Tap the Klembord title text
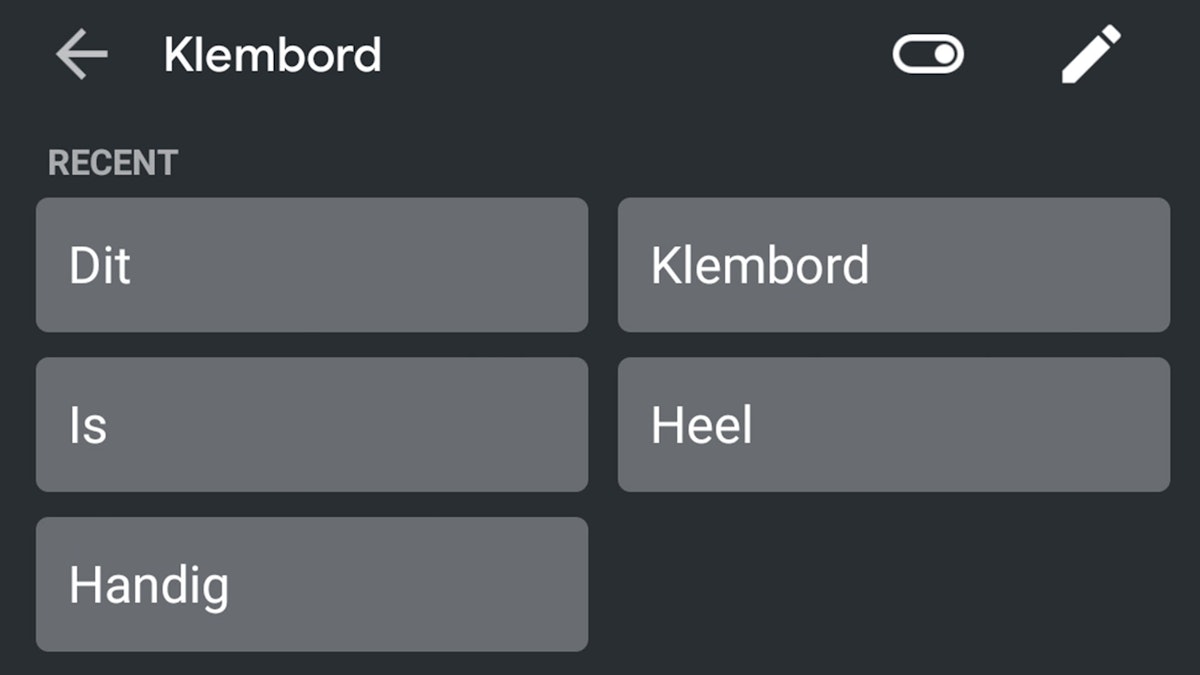The width and height of the screenshot is (1200, 675). (x=273, y=56)
